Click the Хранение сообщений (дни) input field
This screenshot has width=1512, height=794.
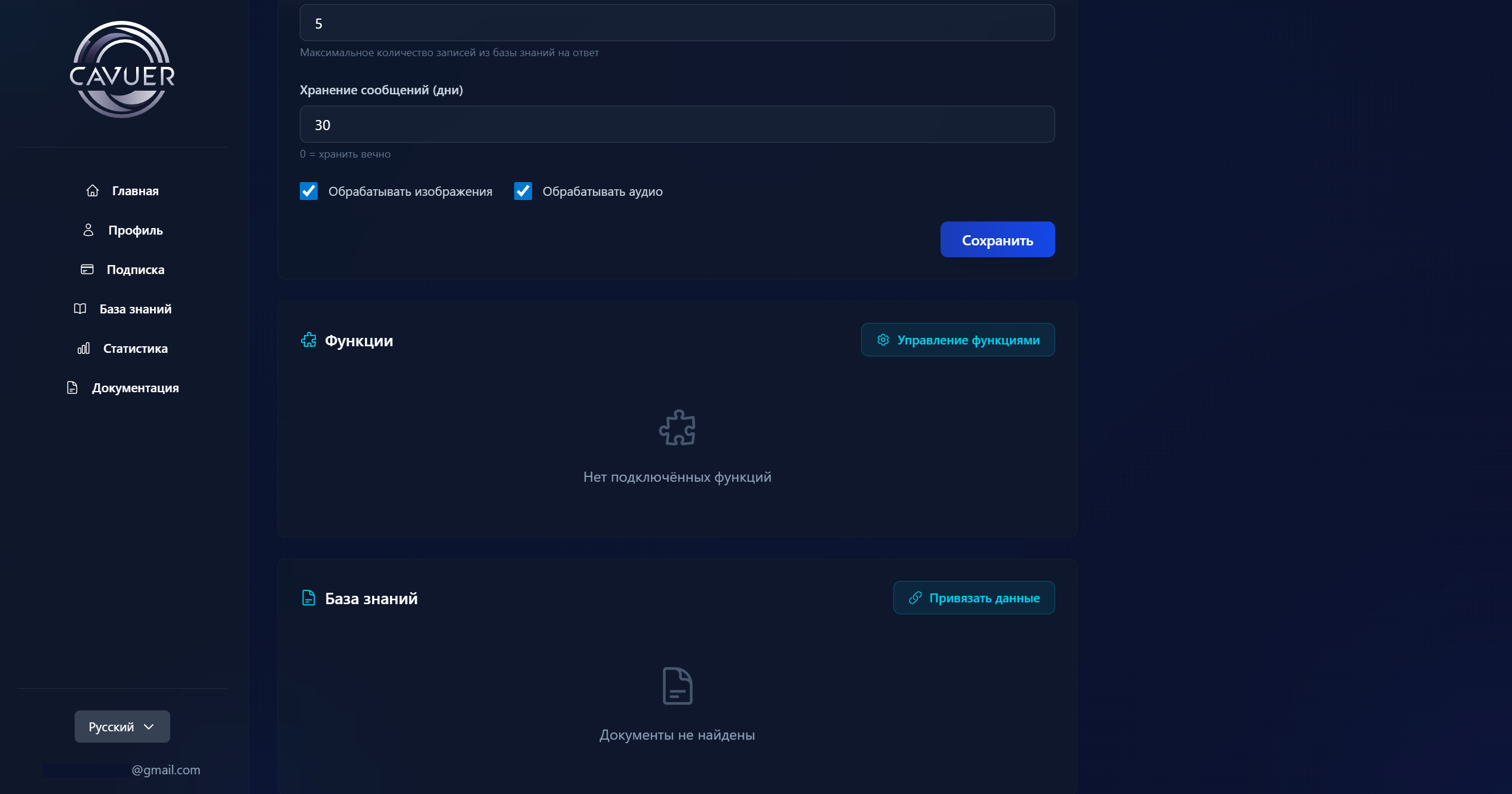coord(677,125)
